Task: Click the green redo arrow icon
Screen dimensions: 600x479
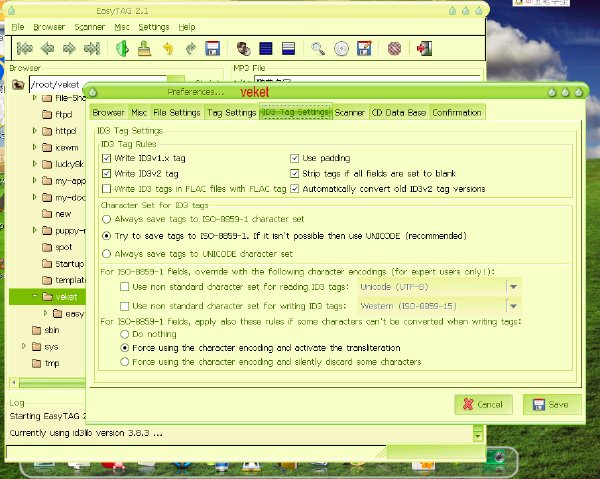Action: 190,49
